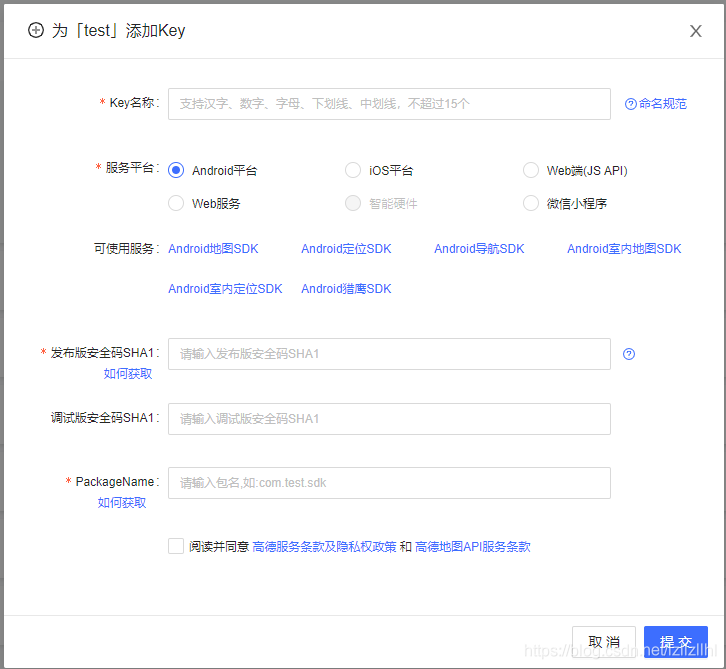The width and height of the screenshot is (726, 669).
Task: Select the 微信小程序 radio button
Action: (531, 203)
